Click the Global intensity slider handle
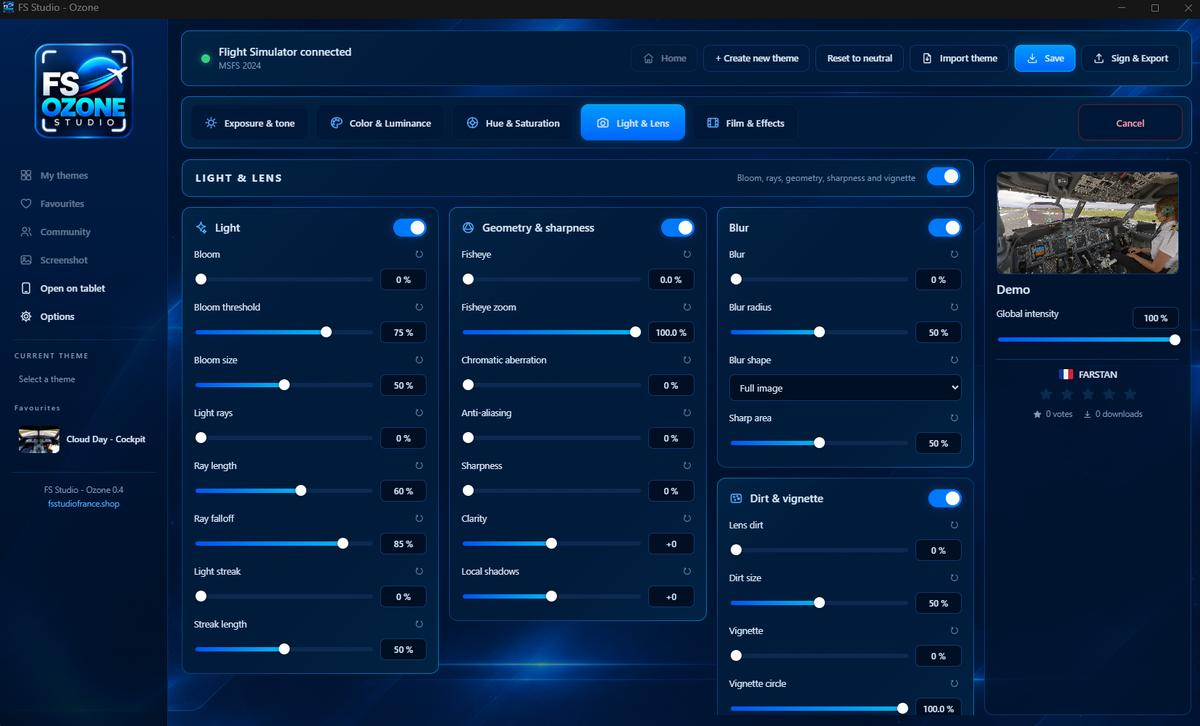The height and width of the screenshot is (726, 1200). click(1175, 340)
